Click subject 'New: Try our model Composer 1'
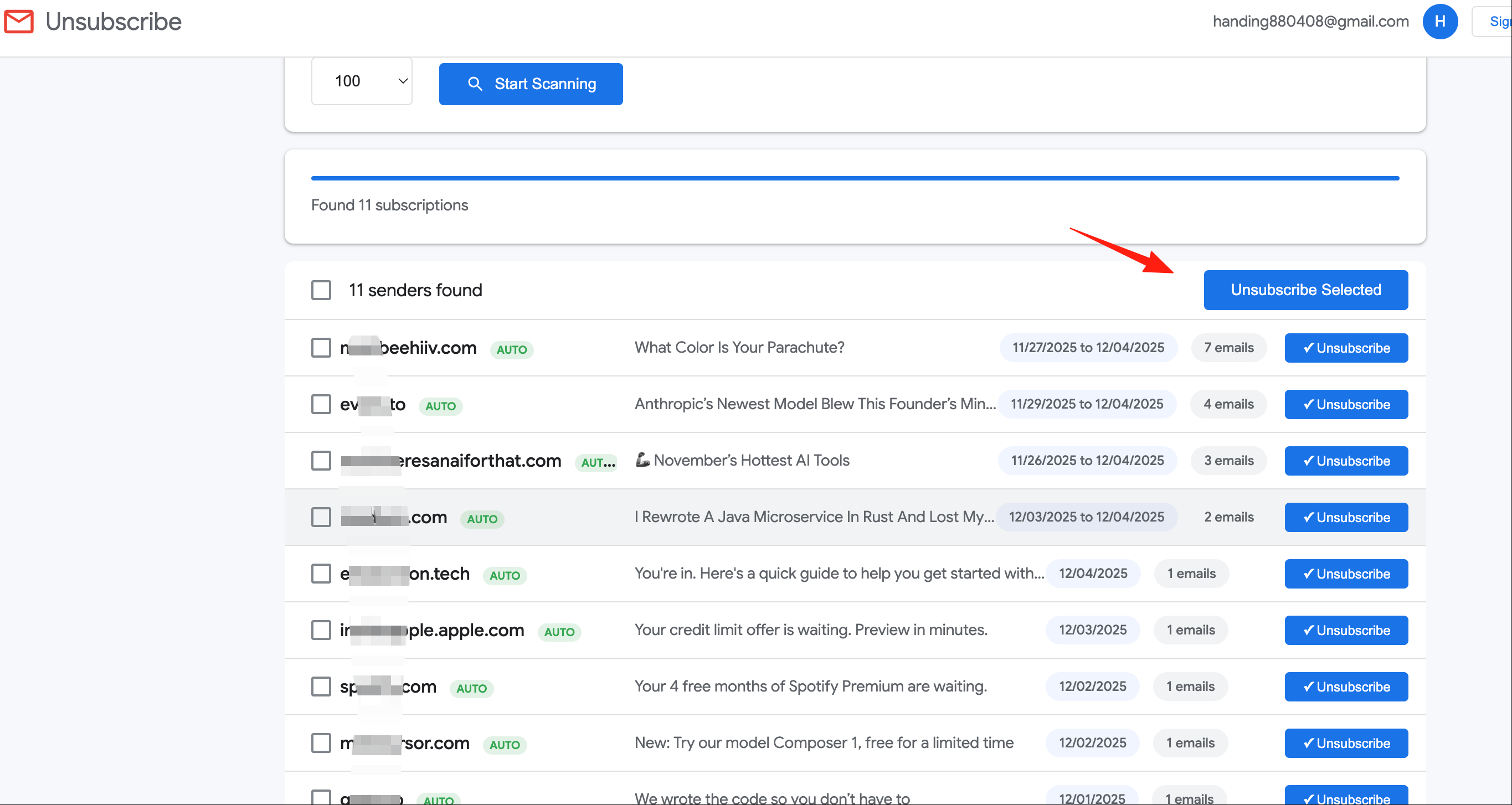Image resolution: width=1512 pixels, height=805 pixels. click(824, 743)
